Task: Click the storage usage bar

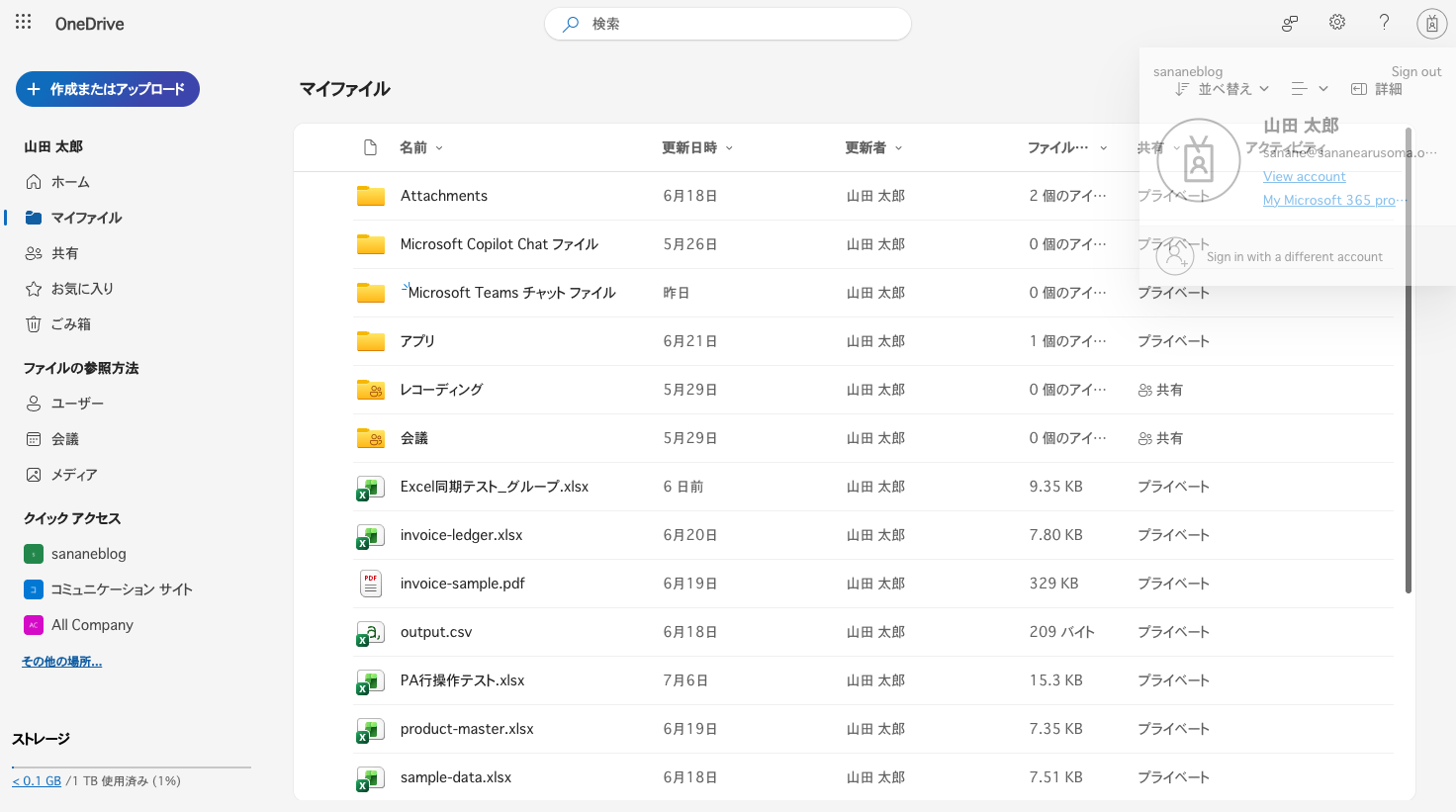Action: (x=132, y=767)
